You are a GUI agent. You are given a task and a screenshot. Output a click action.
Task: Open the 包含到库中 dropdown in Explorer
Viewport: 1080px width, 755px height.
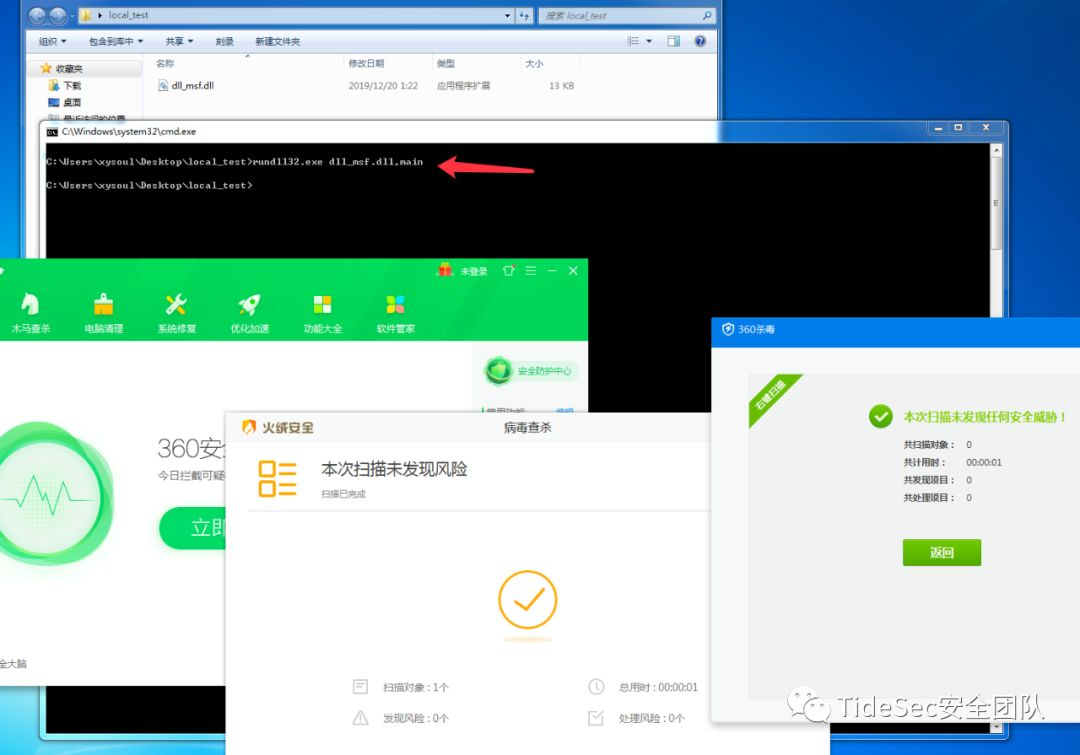click(x=116, y=41)
